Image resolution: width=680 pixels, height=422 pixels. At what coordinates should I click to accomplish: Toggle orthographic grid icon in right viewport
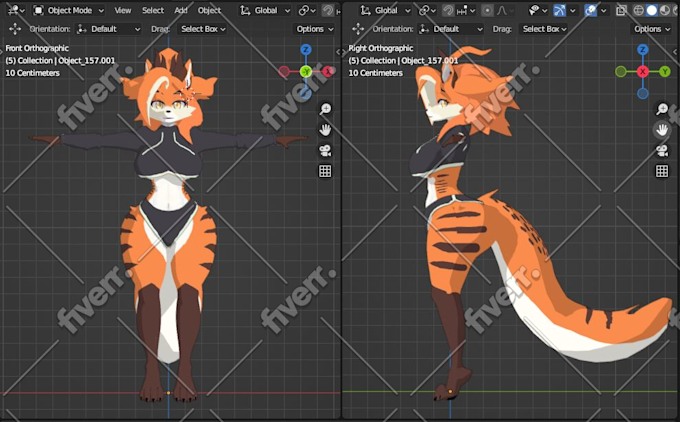tap(662, 171)
